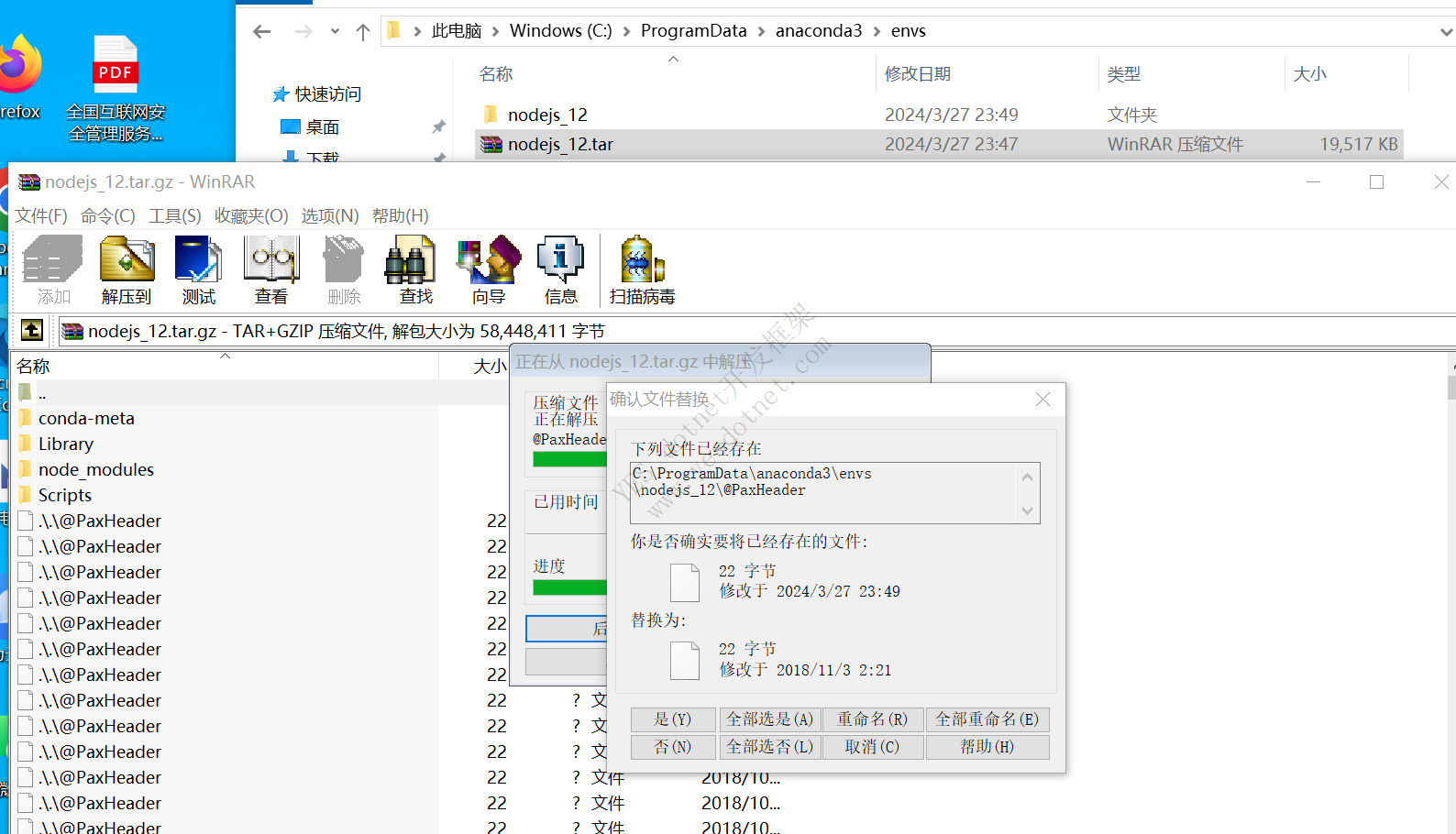This screenshot has height=834, width=1456.
Task: Click the WinRAR title bar icon
Action: pyautogui.click(x=29, y=181)
